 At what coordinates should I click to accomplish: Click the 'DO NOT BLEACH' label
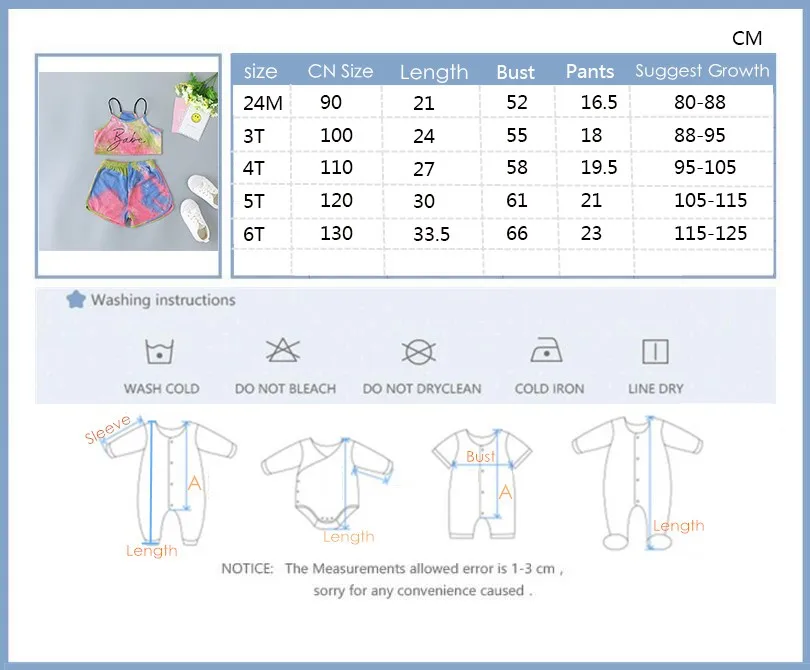tap(285, 388)
